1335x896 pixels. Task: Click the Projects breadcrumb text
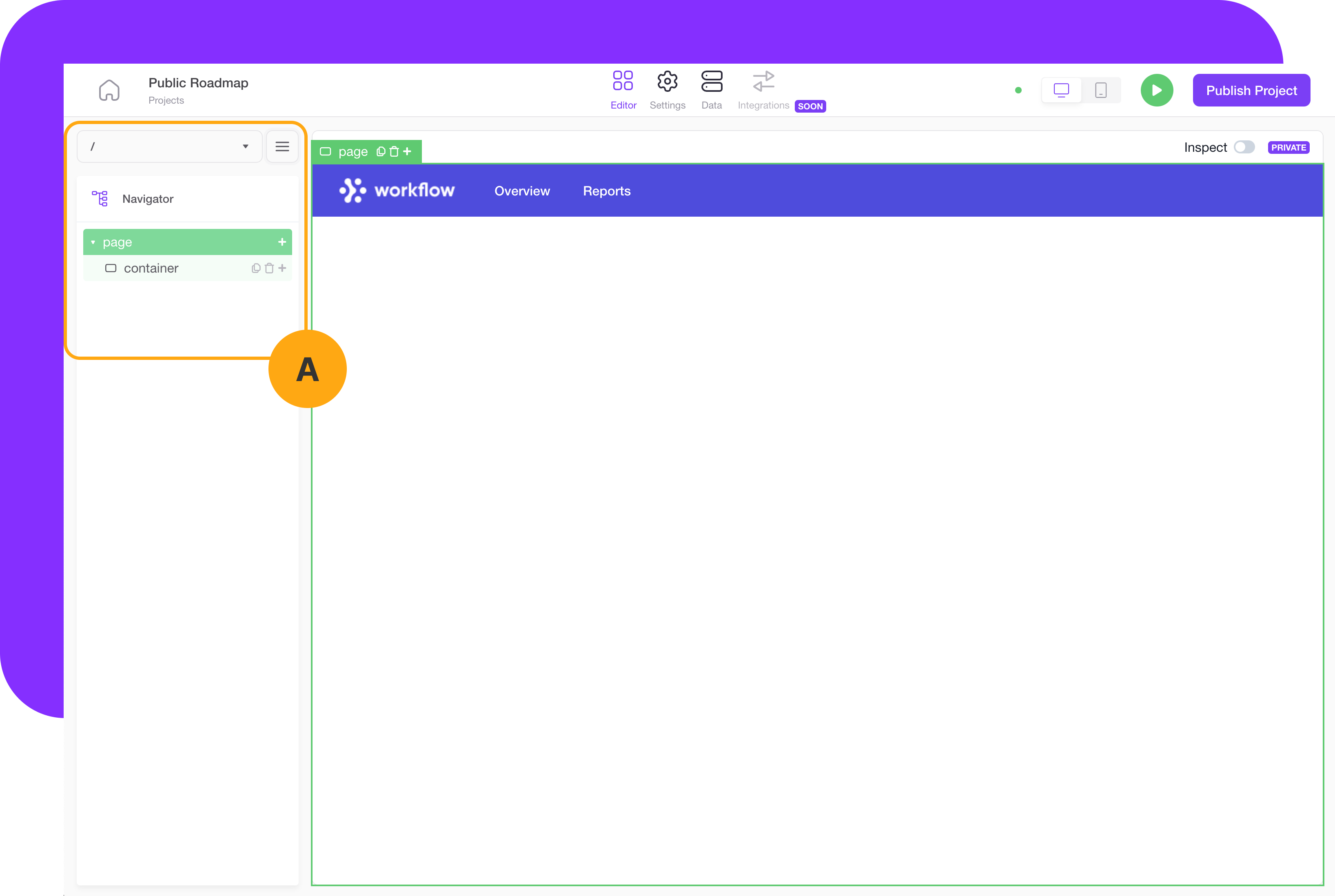coord(166,100)
